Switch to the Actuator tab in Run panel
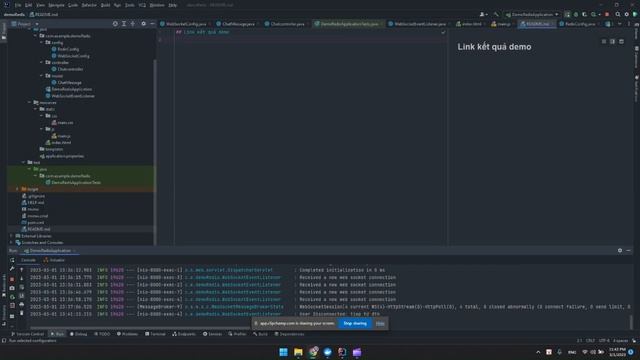Image resolution: width=640 pixels, height=360 pixels. (54, 260)
